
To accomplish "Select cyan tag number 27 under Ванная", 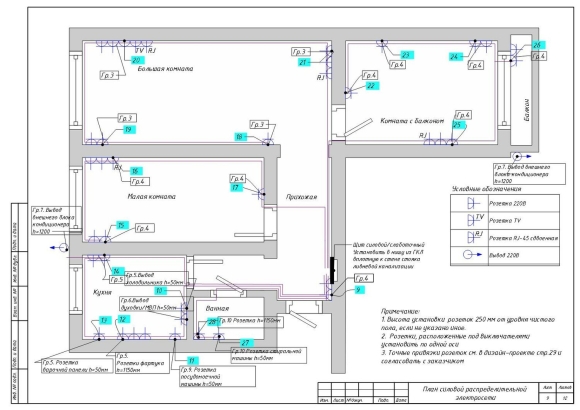I will click(245, 343).
